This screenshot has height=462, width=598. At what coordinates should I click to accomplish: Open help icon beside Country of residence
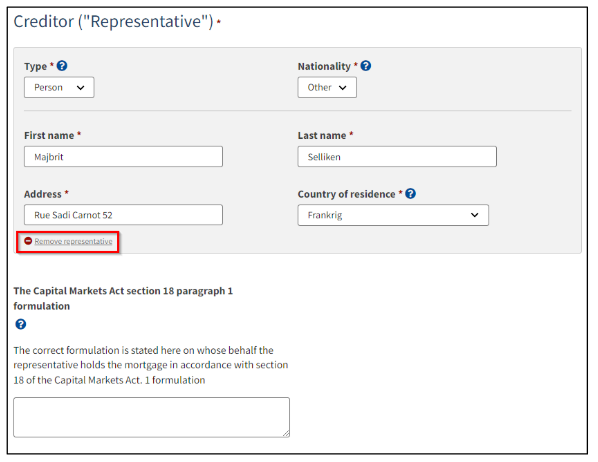pyautogui.click(x=411, y=194)
